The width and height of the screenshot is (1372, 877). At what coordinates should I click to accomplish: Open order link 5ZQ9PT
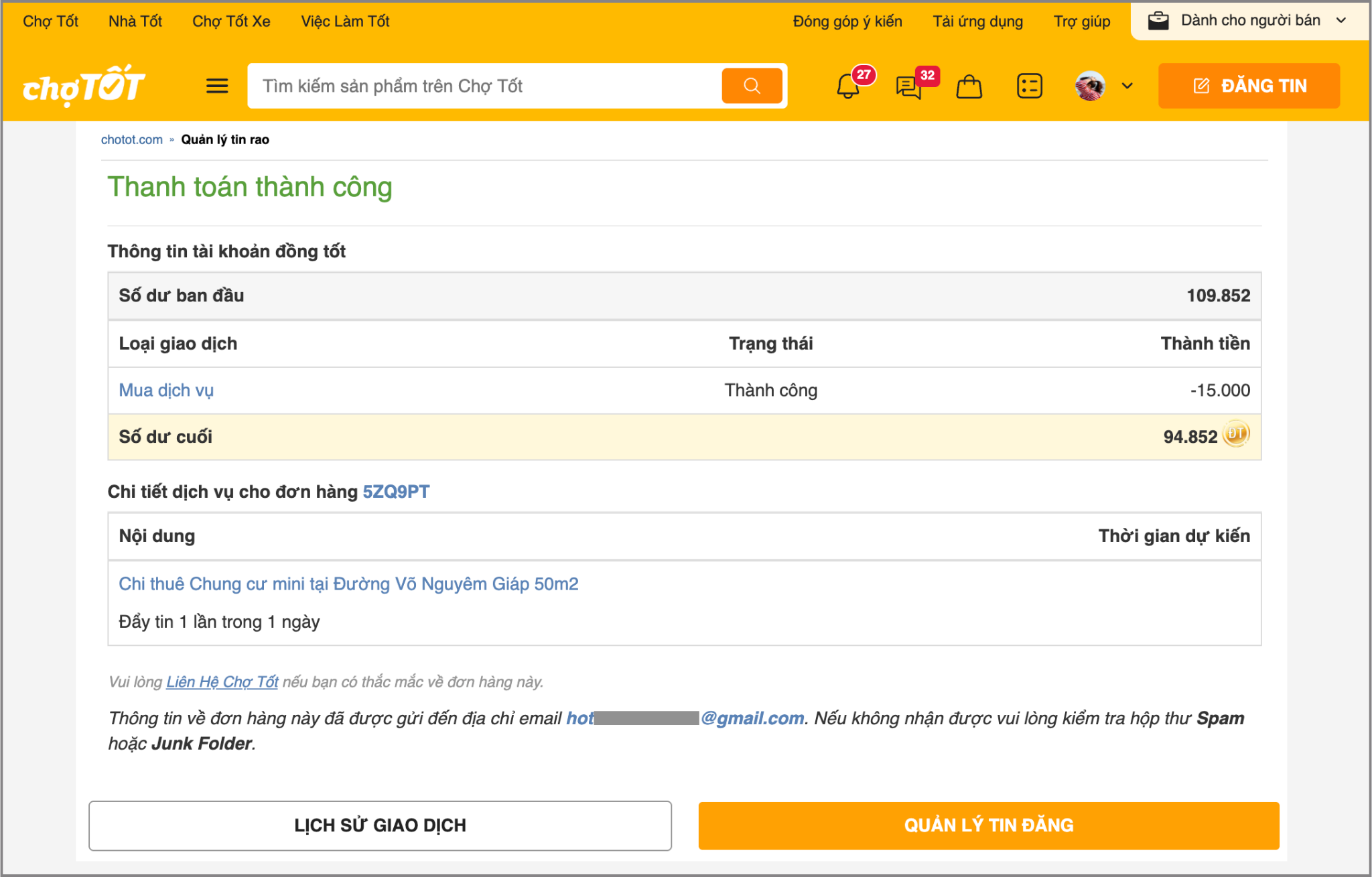pos(396,492)
